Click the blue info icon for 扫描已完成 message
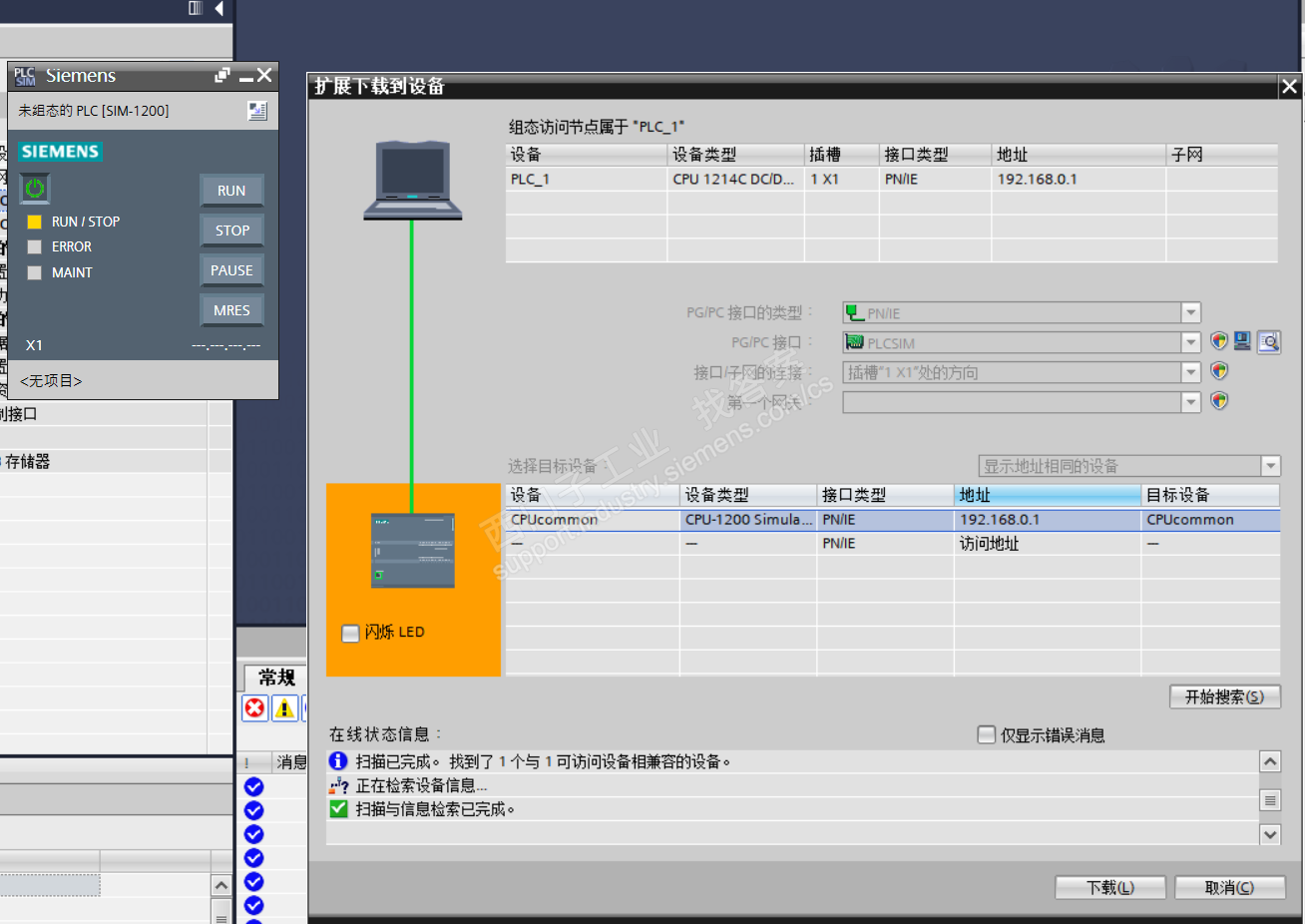Screen dimensions: 1305x924 click(x=338, y=761)
